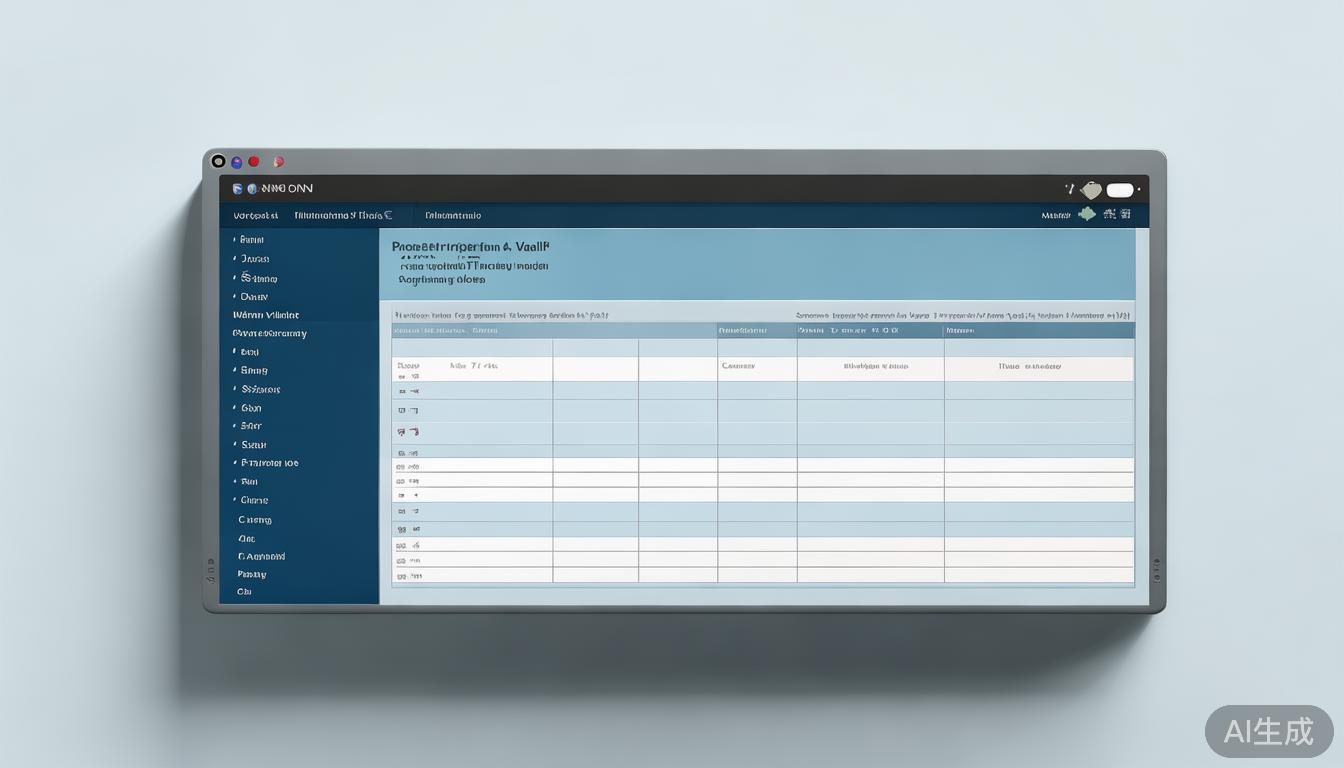Check the box in the bottom table row
1344x768 pixels.
(x=401, y=576)
